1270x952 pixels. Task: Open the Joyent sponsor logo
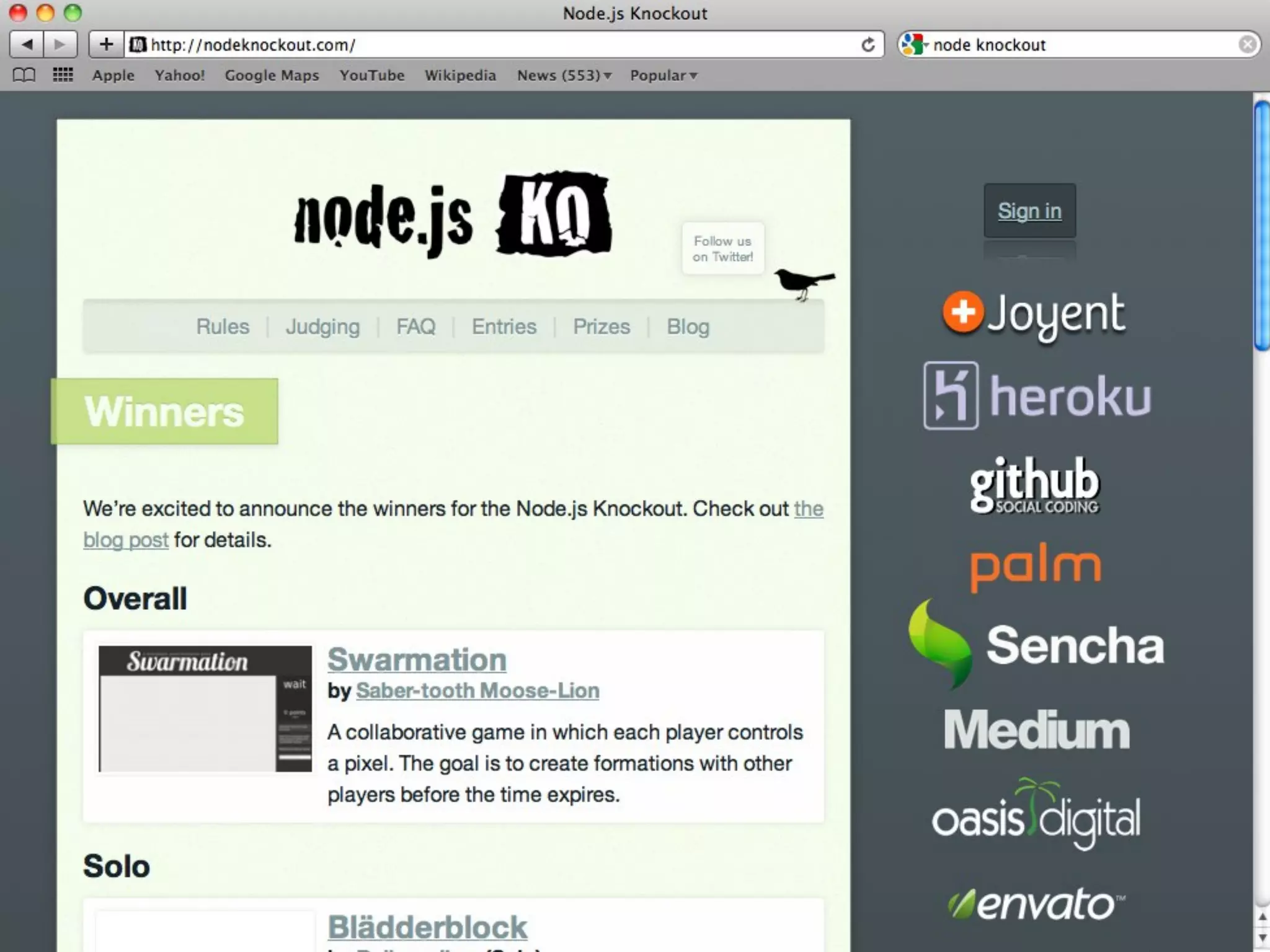(1033, 315)
